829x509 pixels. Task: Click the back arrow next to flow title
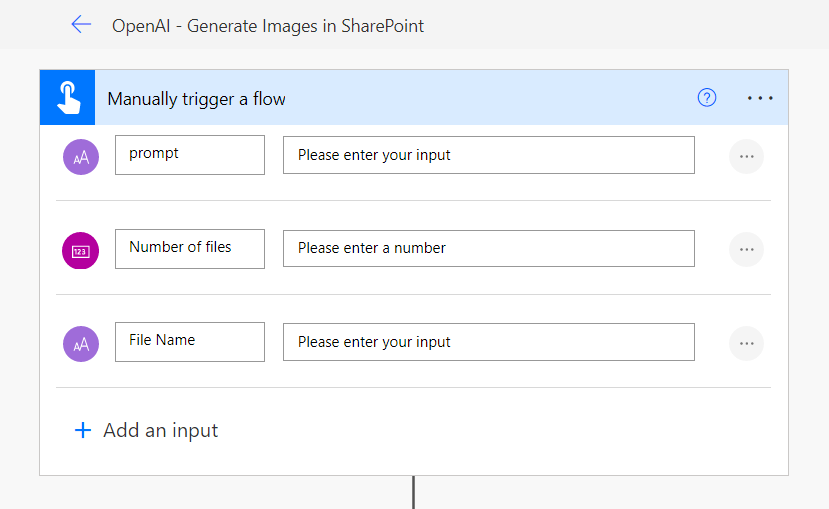pos(81,25)
